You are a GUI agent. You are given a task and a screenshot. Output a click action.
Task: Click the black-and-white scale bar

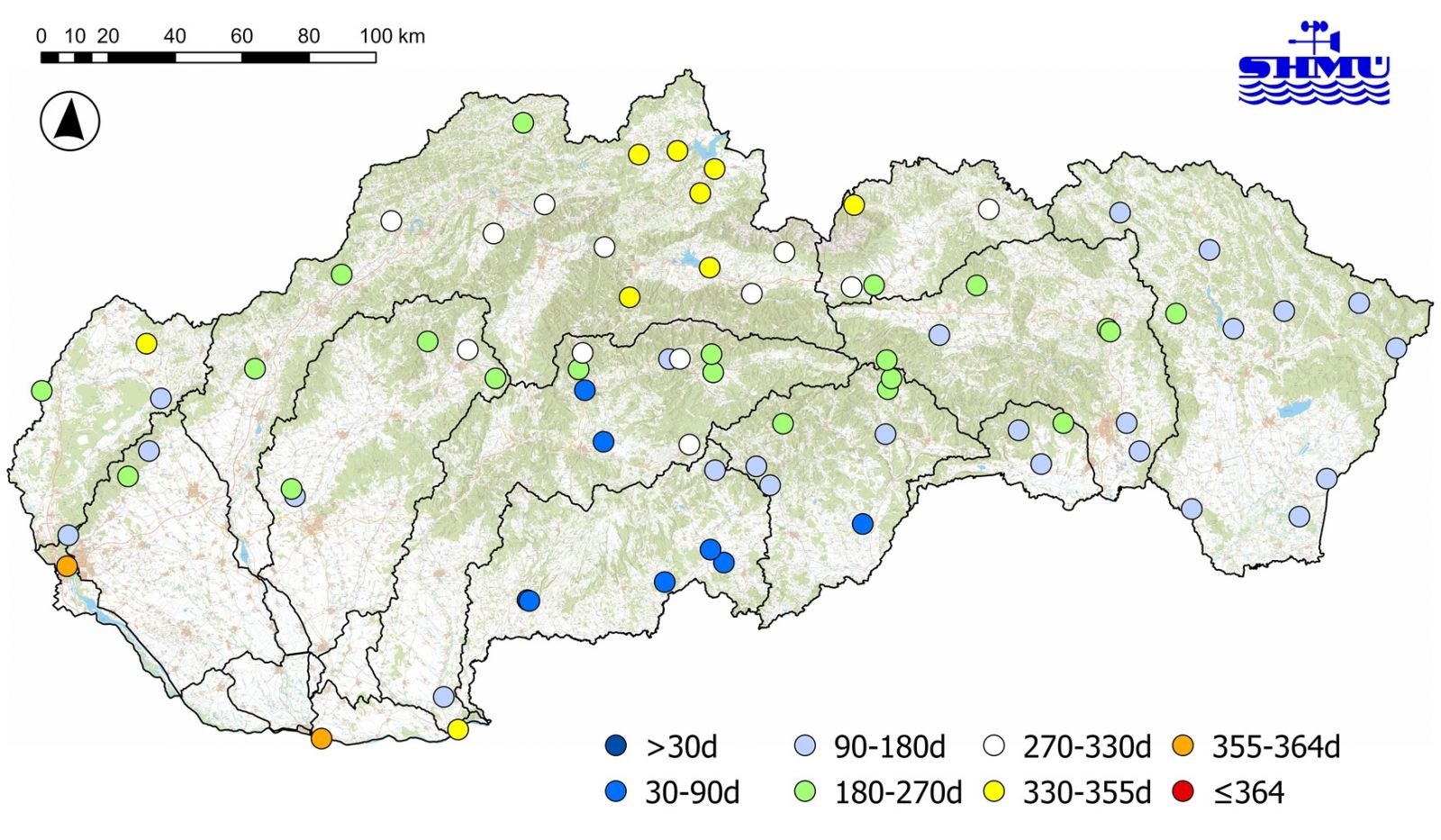(x=208, y=58)
